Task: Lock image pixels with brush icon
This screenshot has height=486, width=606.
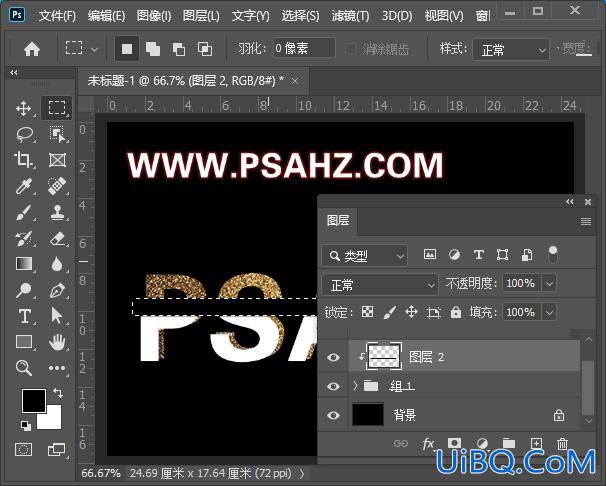Action: coord(390,312)
